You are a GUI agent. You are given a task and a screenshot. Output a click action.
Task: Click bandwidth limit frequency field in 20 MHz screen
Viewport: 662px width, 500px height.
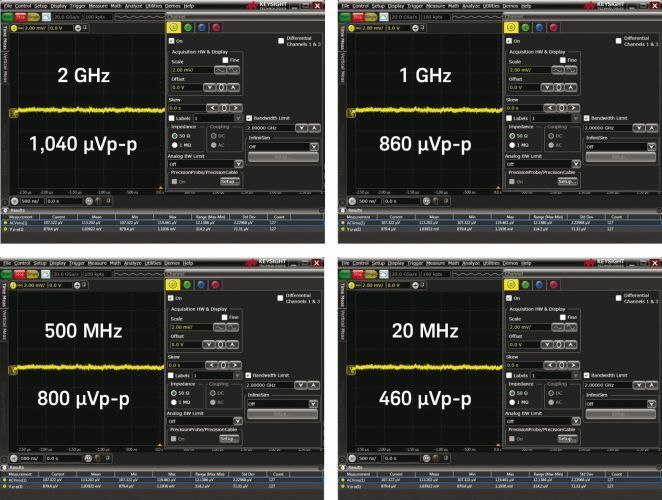tap(608, 385)
